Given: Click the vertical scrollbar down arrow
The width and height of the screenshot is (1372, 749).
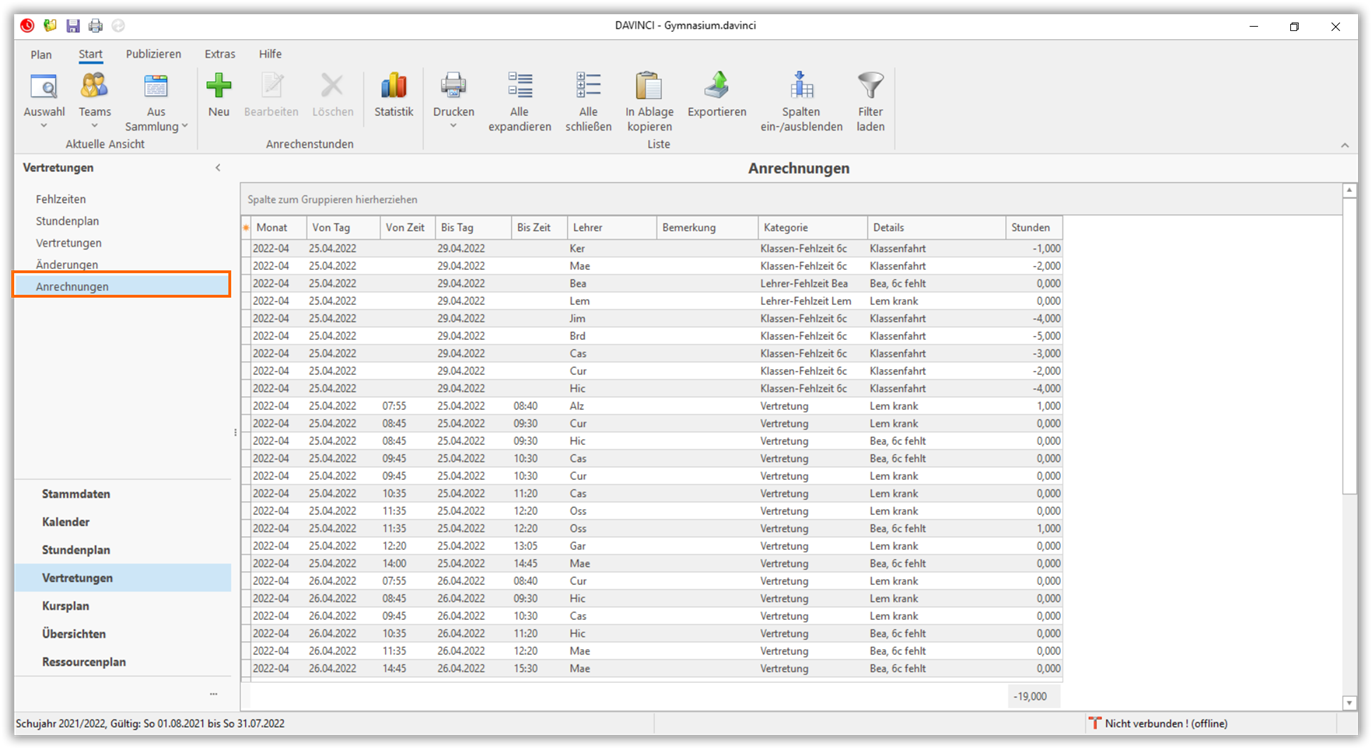Looking at the screenshot, I should [x=1349, y=703].
